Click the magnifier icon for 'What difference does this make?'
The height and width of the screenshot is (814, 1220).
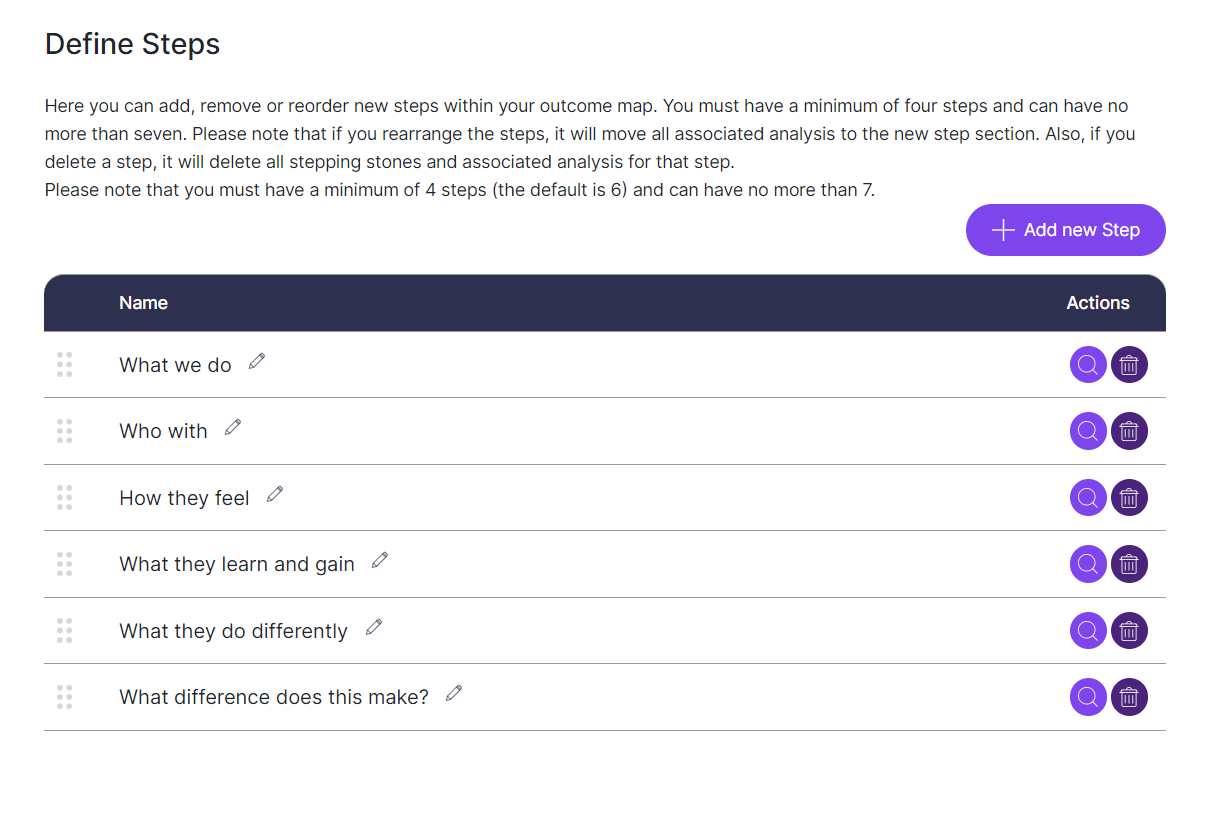(x=1088, y=697)
